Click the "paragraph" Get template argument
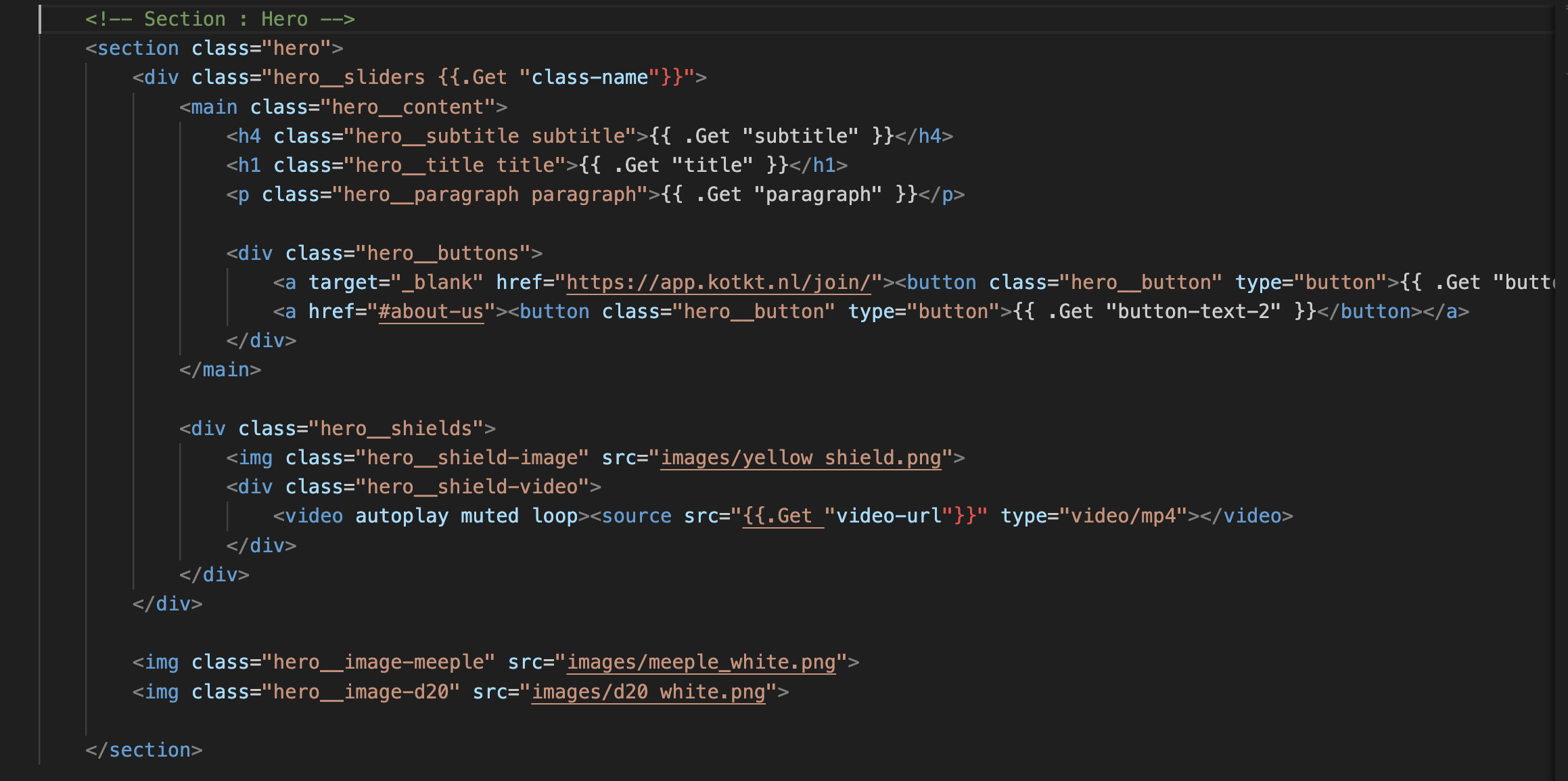The width and height of the screenshot is (1568, 781). 817,195
